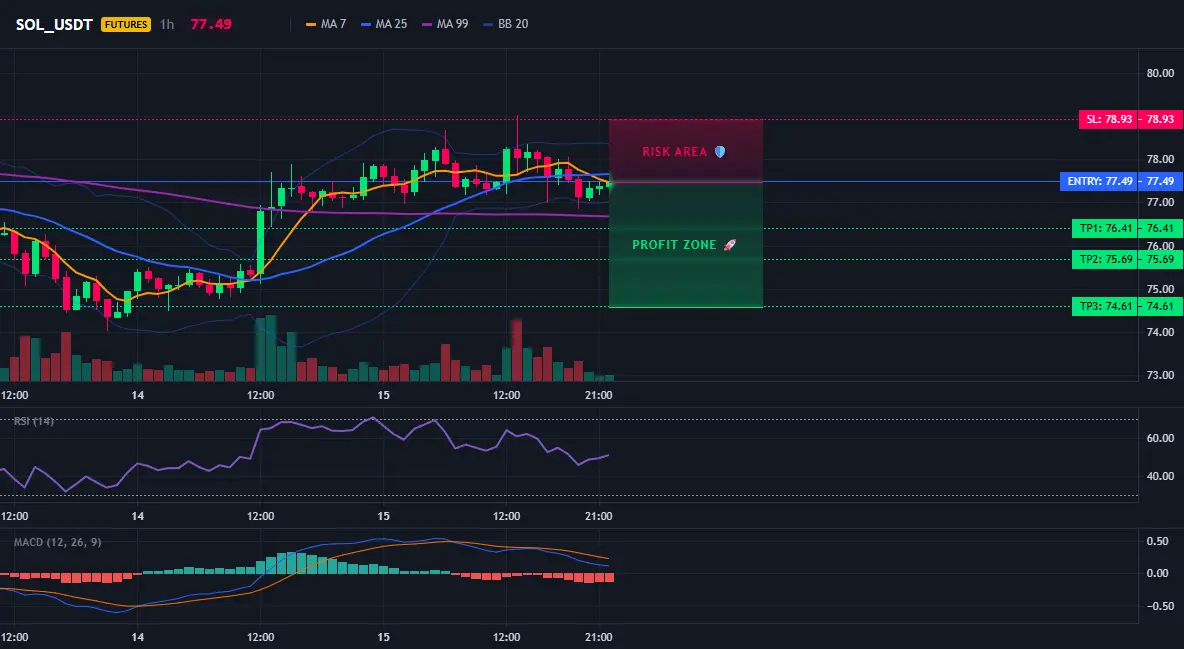Click the red 77.49 price in header
1184x649 pixels.
211,24
